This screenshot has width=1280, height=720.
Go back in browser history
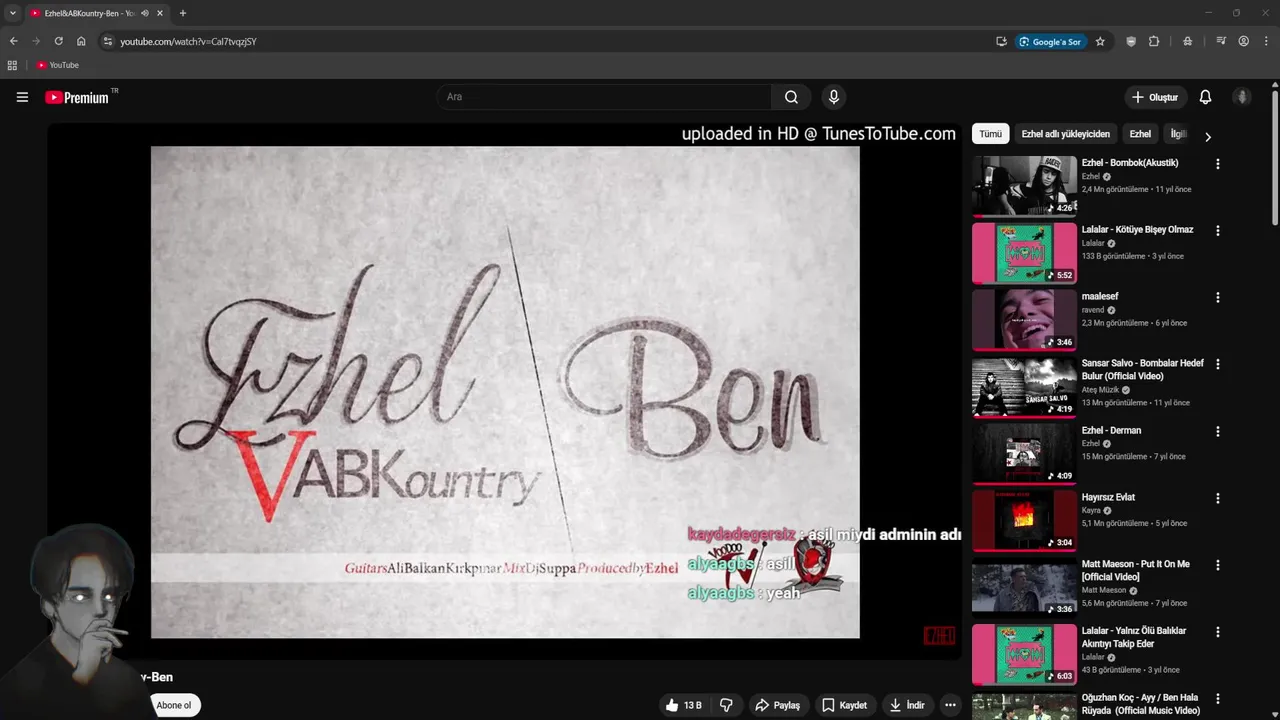pos(13,41)
